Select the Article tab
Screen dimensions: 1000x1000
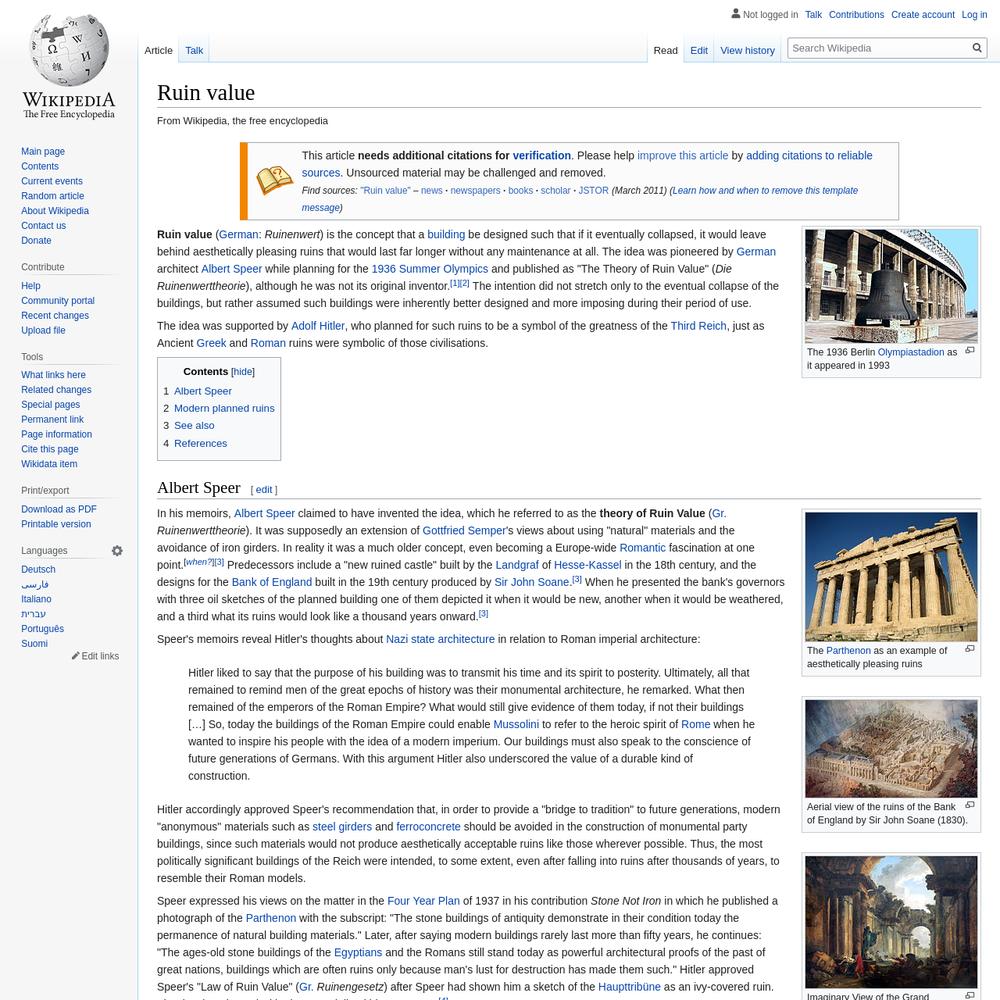(158, 50)
